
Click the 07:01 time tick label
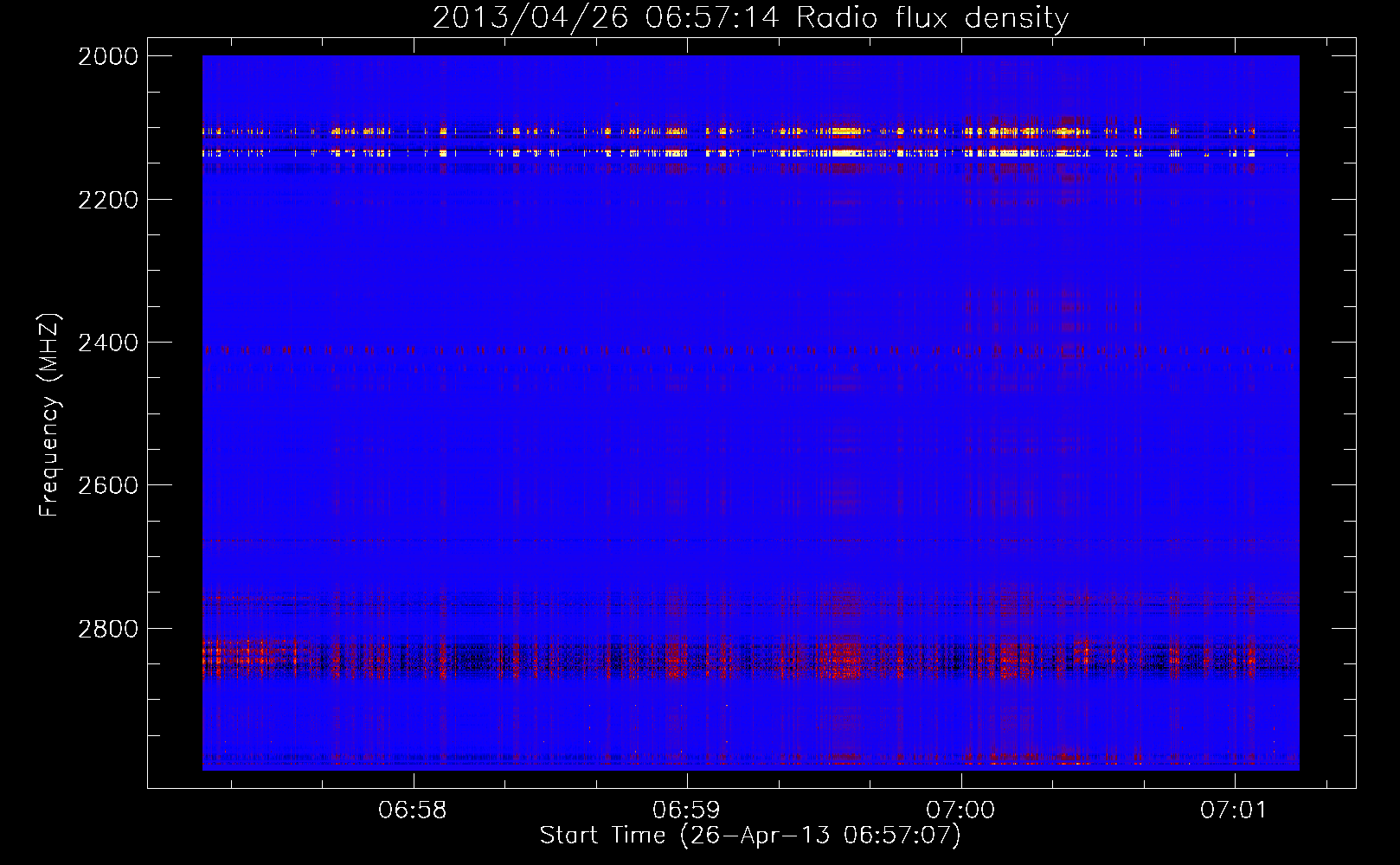tap(1233, 811)
